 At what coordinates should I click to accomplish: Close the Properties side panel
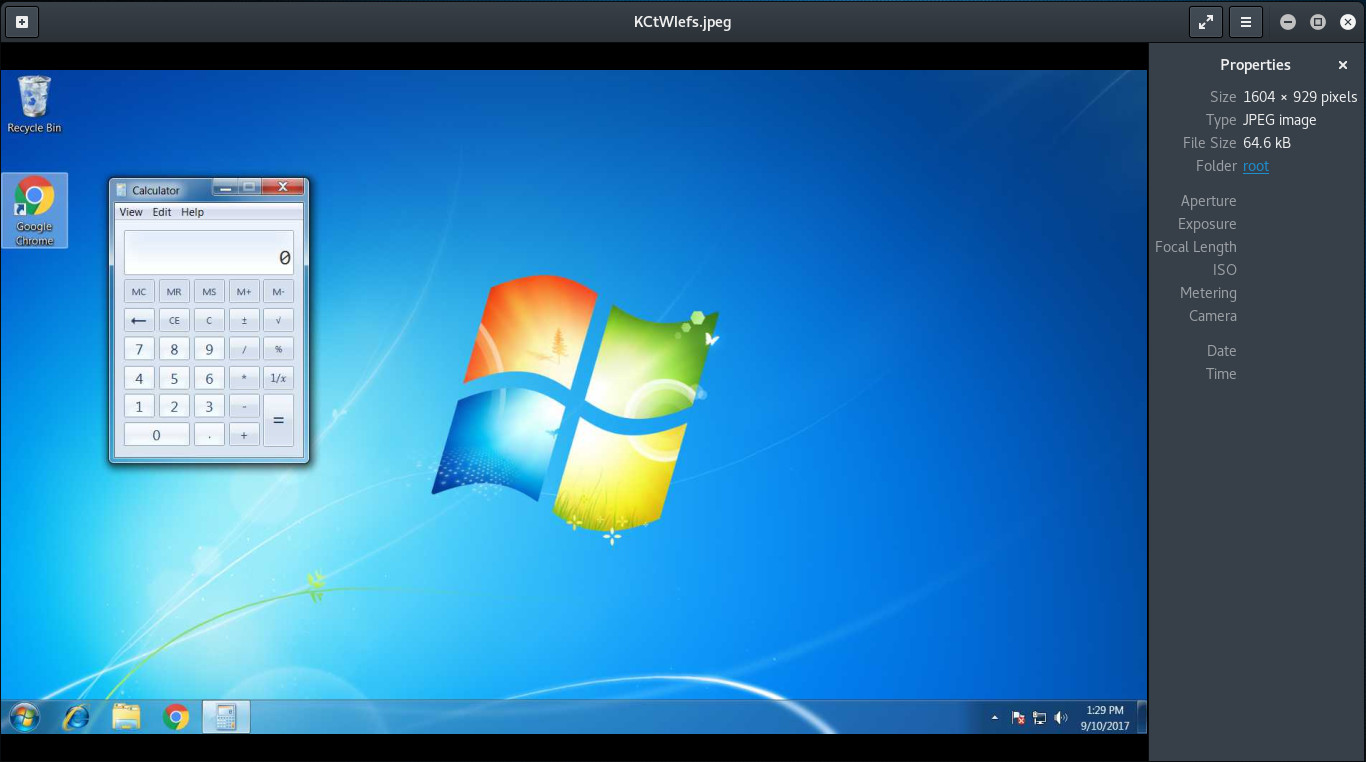click(x=1343, y=65)
